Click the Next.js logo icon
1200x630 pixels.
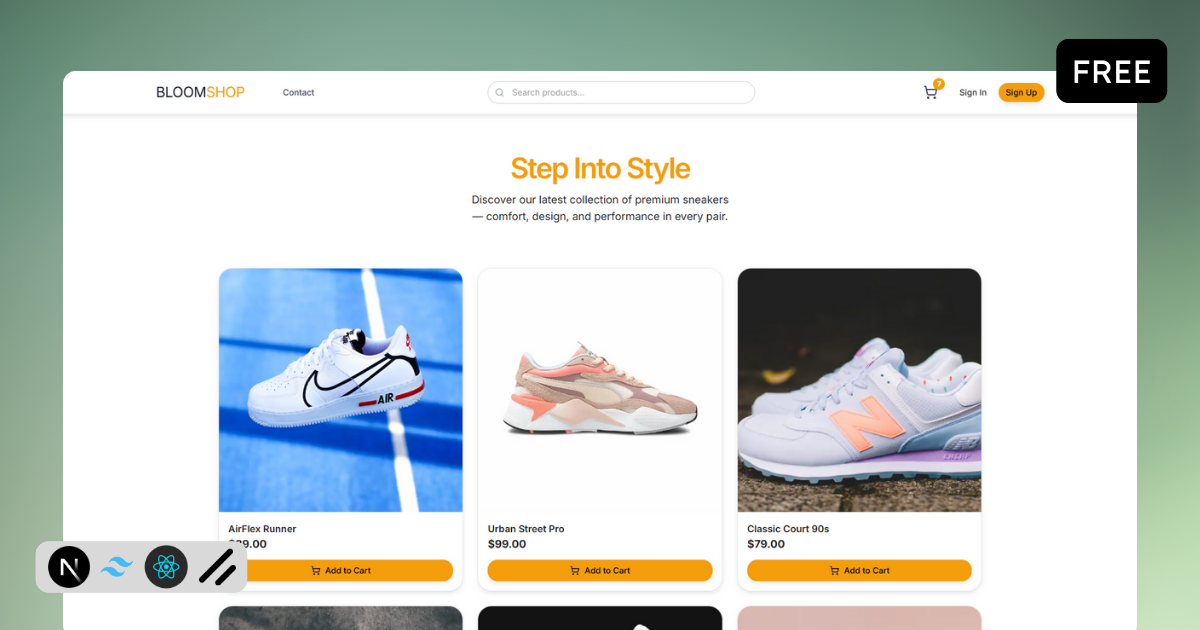pos(69,567)
